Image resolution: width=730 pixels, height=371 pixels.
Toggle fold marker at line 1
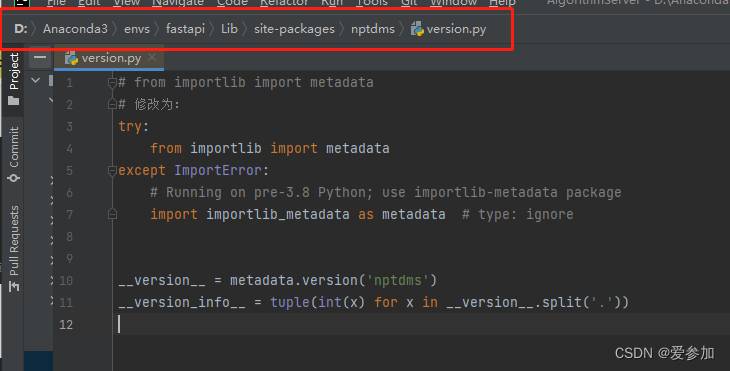(x=112, y=83)
